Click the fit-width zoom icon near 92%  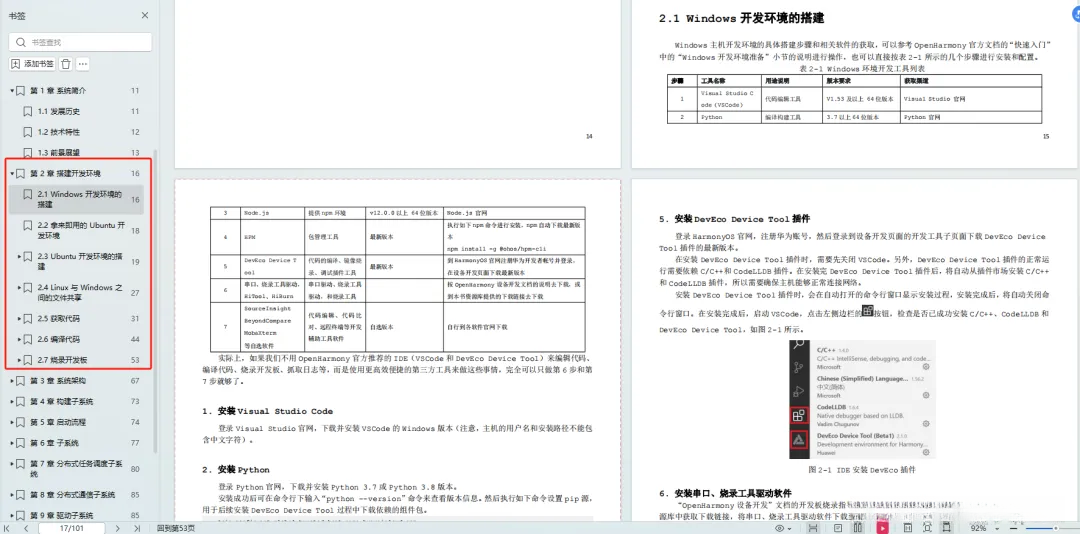tap(947, 528)
